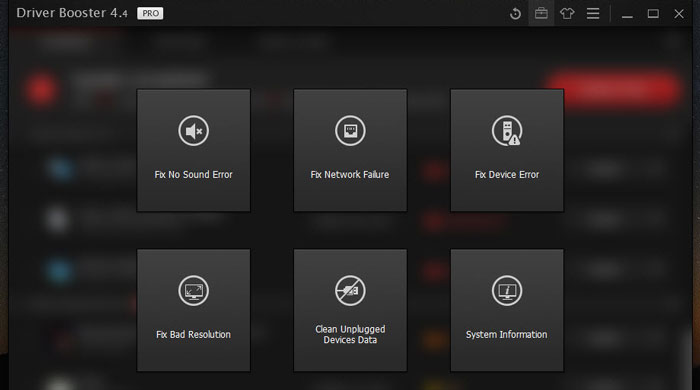Image resolution: width=700 pixels, height=390 pixels.
Task: Click the crossed-out unplugged device icon
Action: click(x=350, y=290)
